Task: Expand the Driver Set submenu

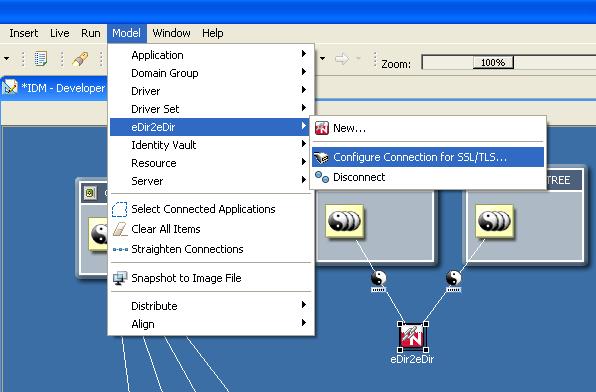Action: pyautogui.click(x=211, y=109)
